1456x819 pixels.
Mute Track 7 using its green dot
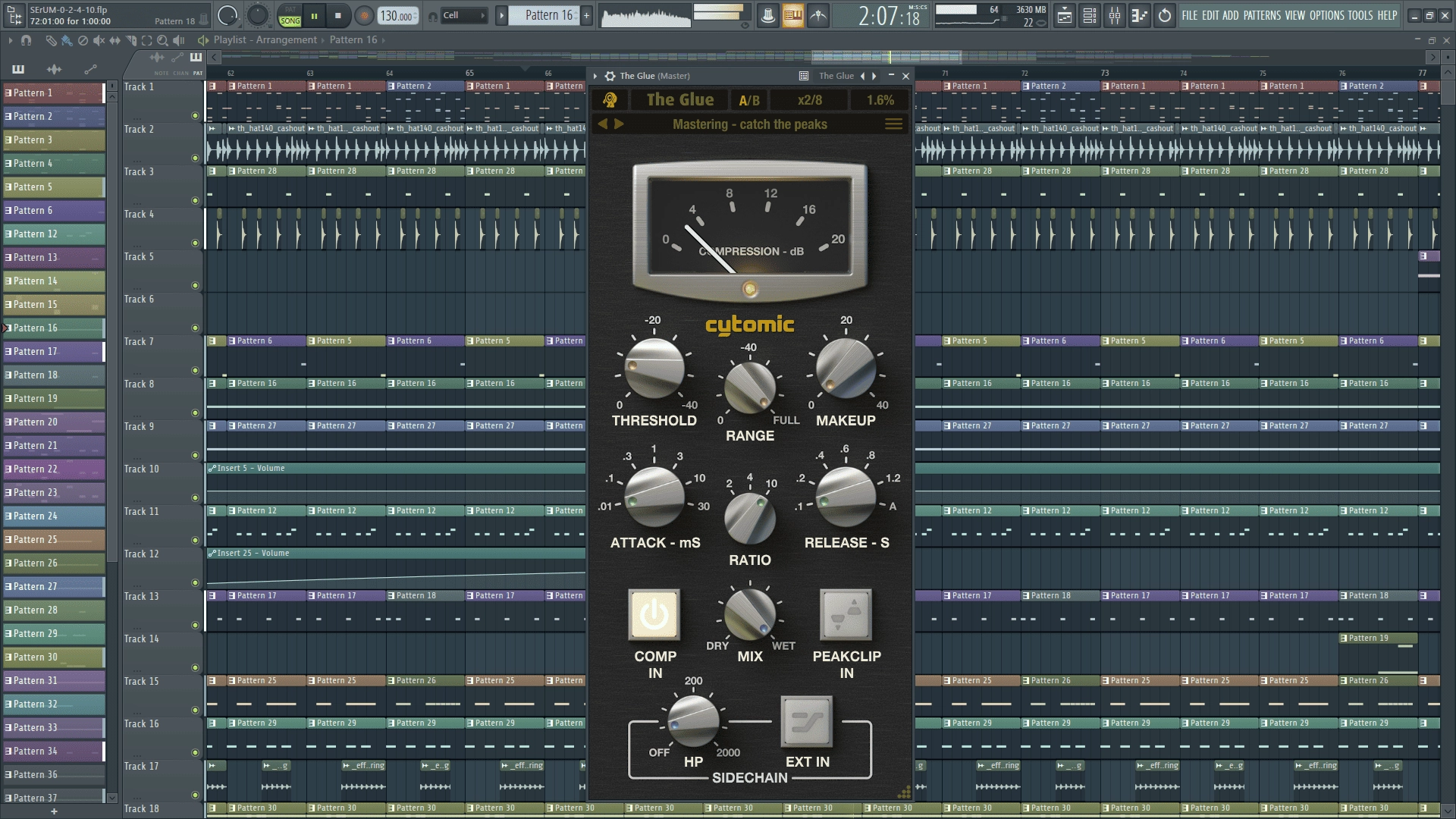tap(195, 371)
